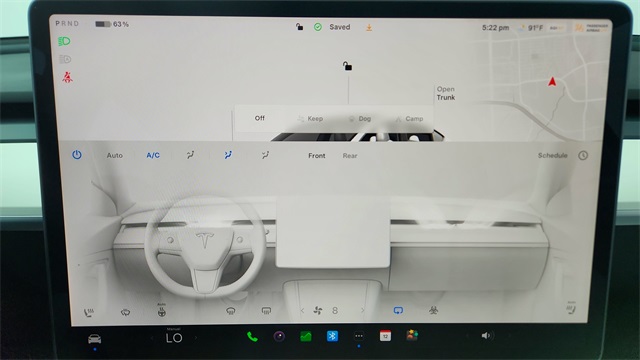Open Bluetooth settings
Image resolution: width=640 pixels, height=360 pixels.
[x=332, y=336]
